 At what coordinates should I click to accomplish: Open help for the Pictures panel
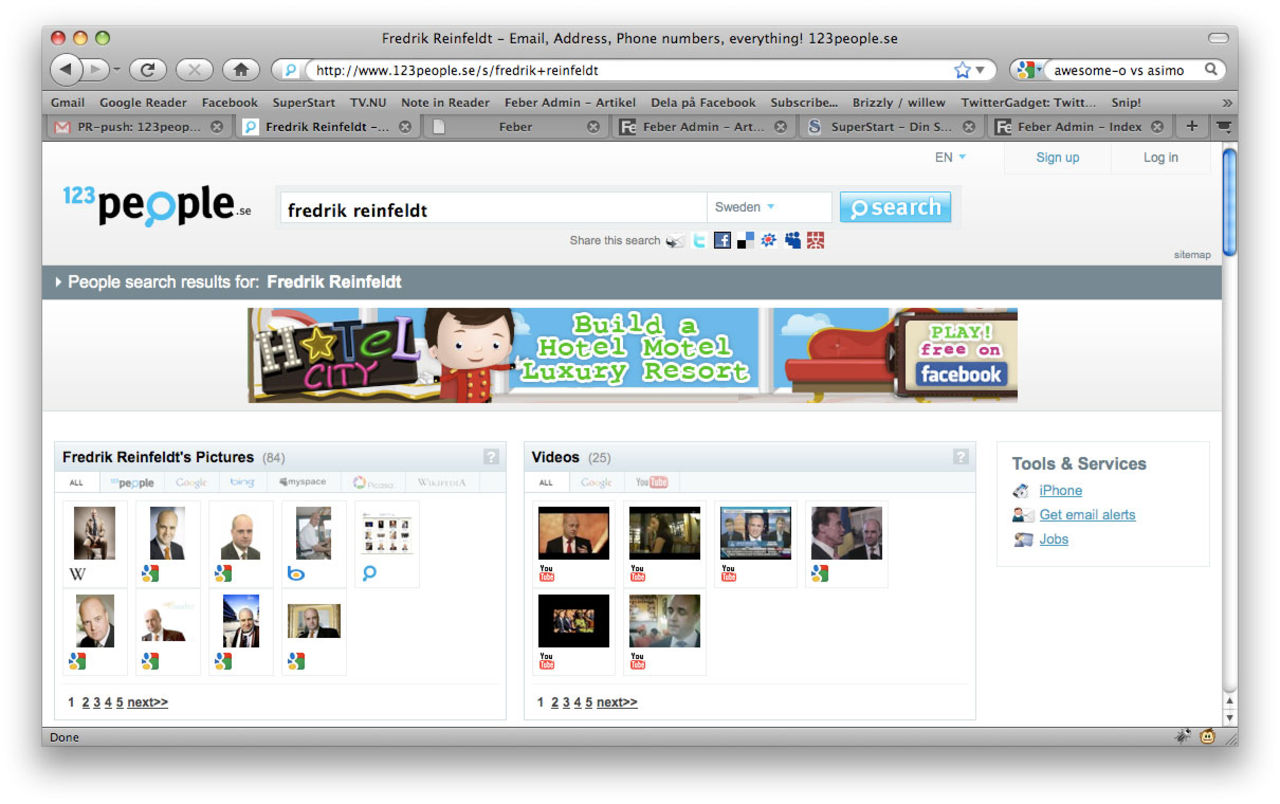(491, 457)
